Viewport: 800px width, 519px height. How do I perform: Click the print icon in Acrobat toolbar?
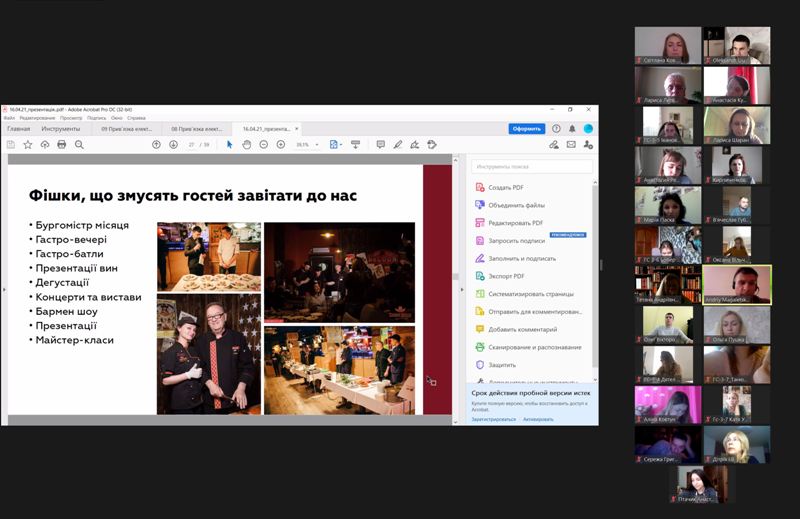pyautogui.click(x=62, y=145)
